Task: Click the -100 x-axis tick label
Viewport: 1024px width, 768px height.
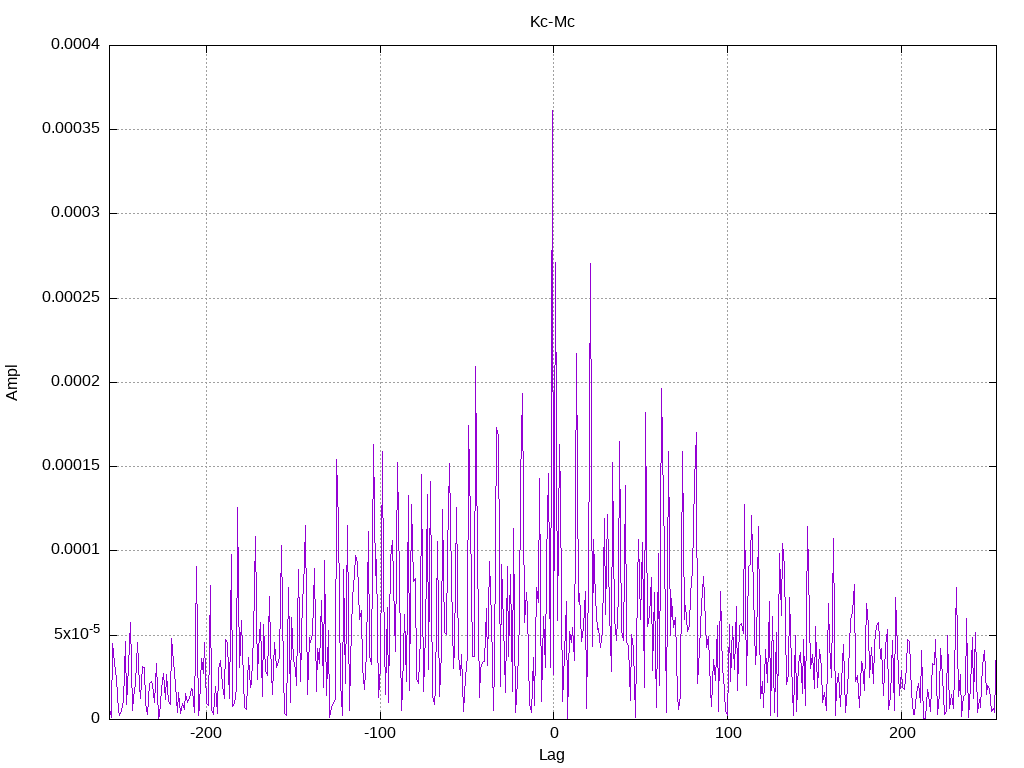Action: tap(379, 733)
